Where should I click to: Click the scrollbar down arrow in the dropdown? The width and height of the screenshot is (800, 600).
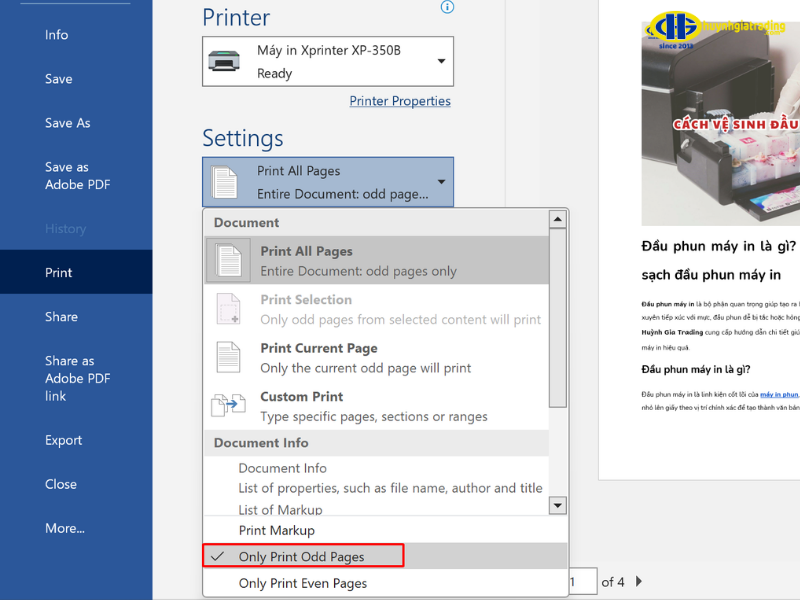[x=558, y=506]
